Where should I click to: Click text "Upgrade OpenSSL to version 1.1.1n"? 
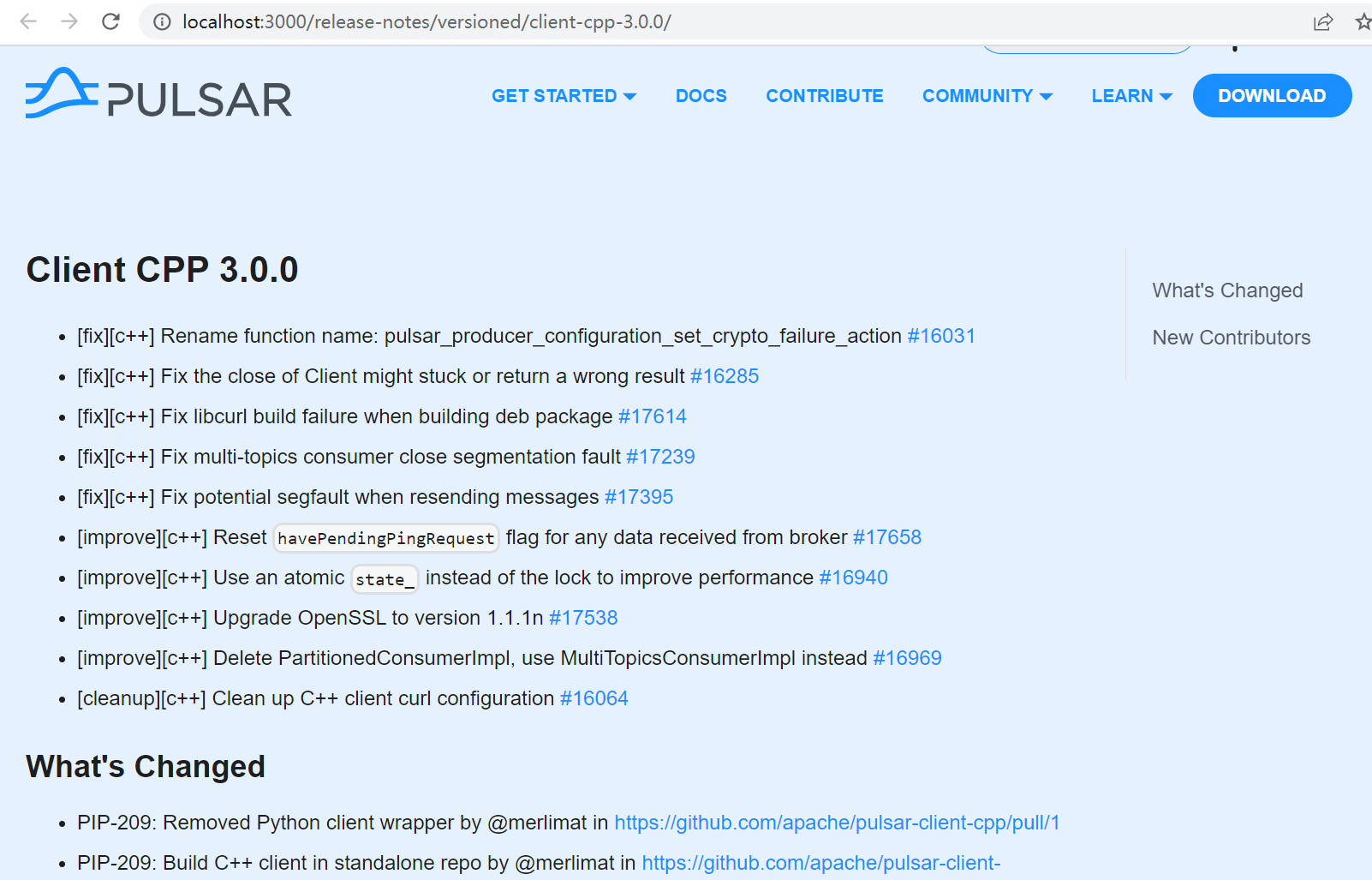[379, 618]
